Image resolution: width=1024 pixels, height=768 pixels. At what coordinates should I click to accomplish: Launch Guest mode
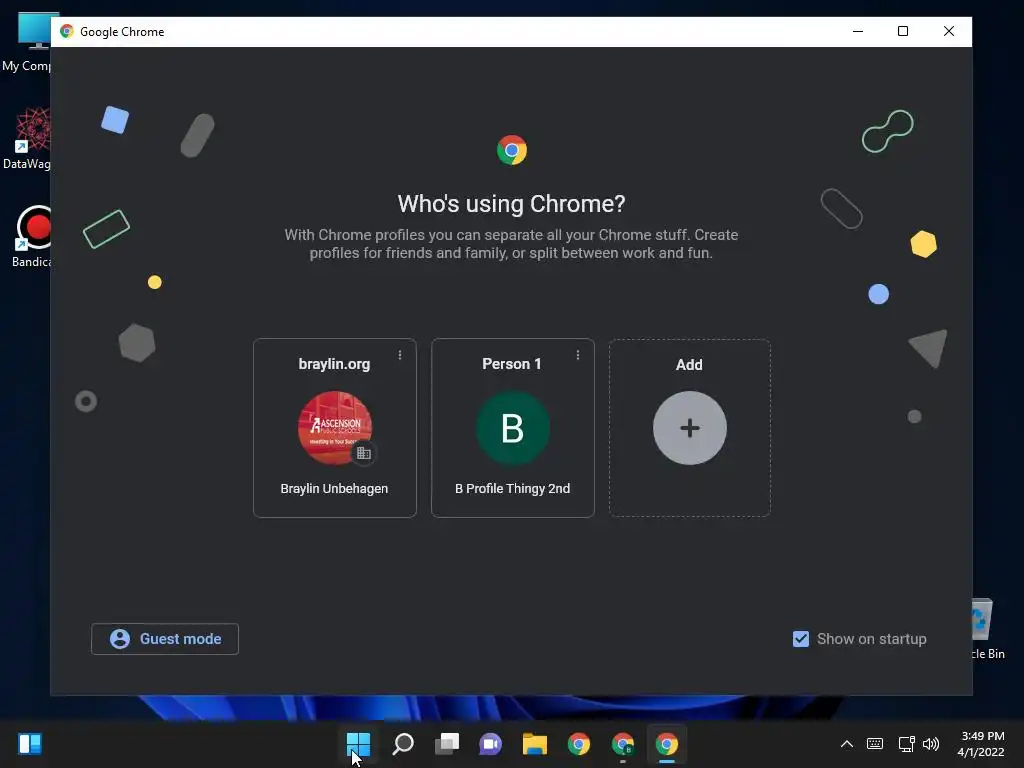click(x=165, y=639)
